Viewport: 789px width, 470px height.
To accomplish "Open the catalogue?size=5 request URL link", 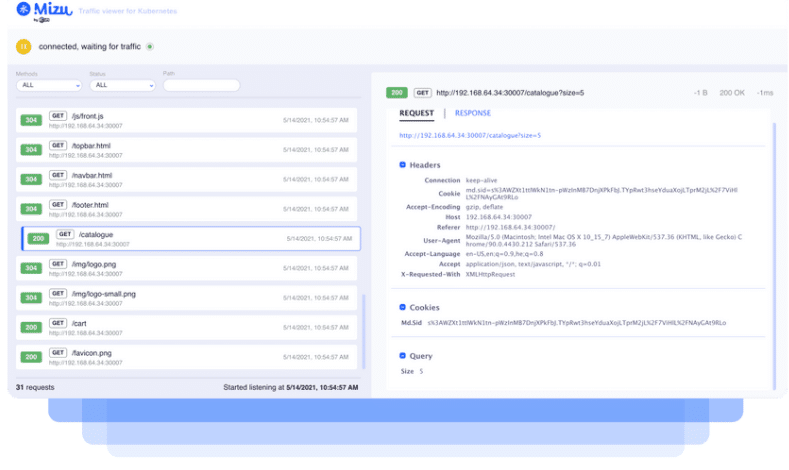I will point(470,135).
